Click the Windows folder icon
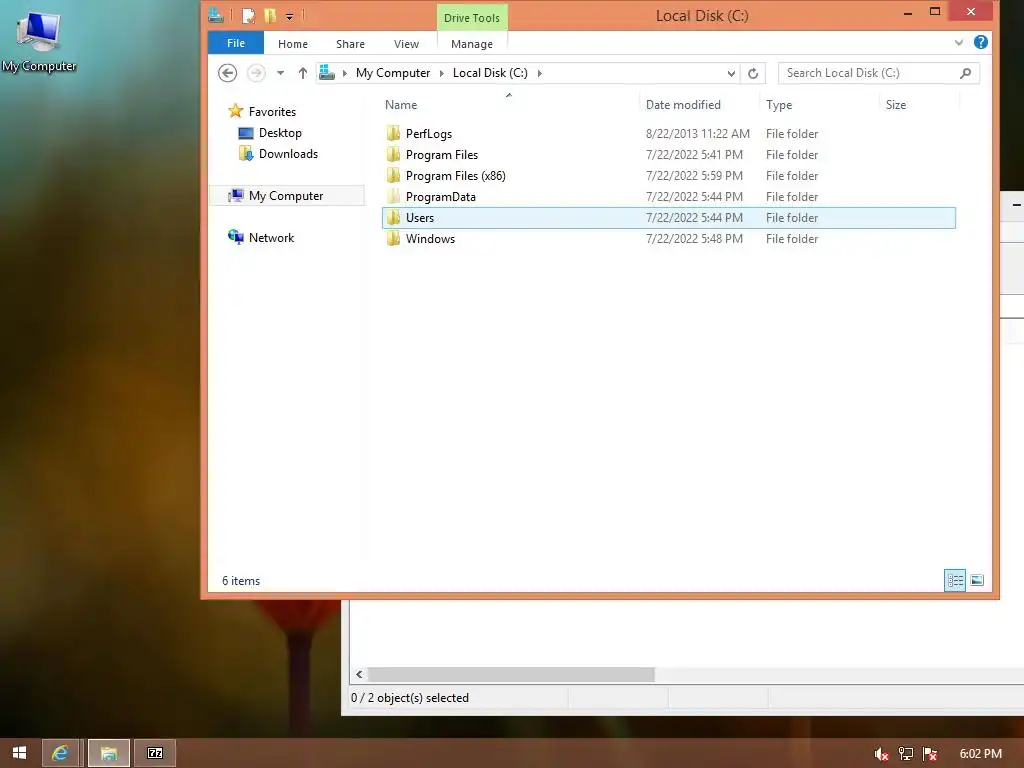 pos(393,238)
